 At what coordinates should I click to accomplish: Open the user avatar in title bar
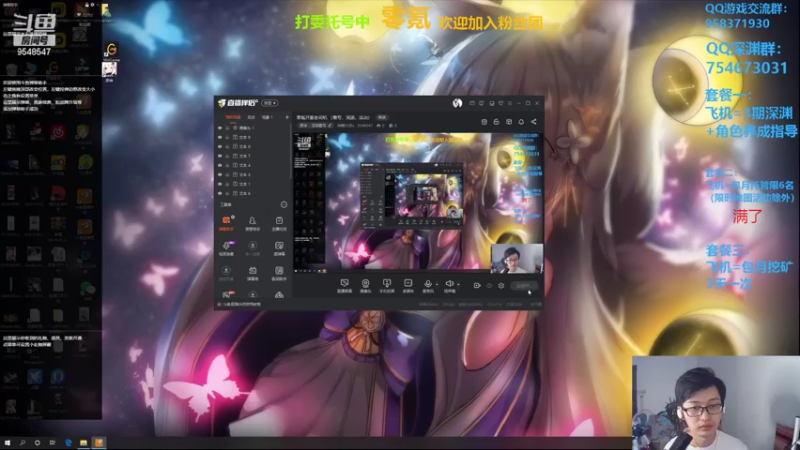click(x=457, y=103)
